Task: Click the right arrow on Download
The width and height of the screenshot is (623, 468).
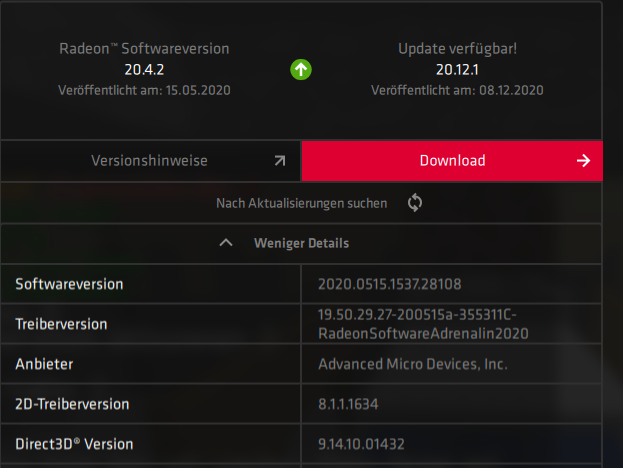Action: 583,161
